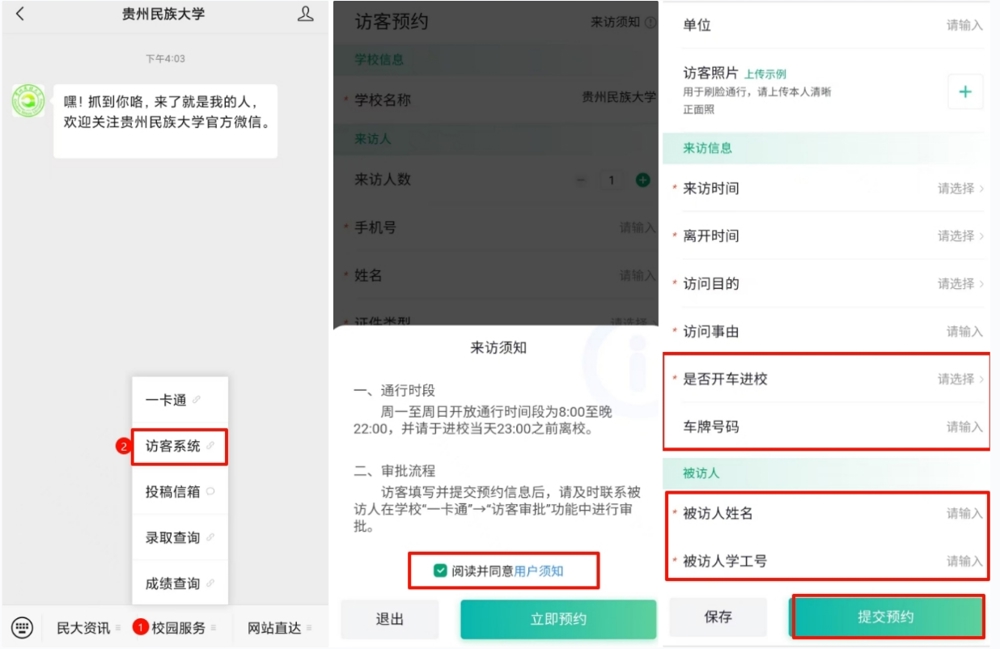Tap the back arrow in WeChat header
The height and width of the screenshot is (649, 1000).
20,13
